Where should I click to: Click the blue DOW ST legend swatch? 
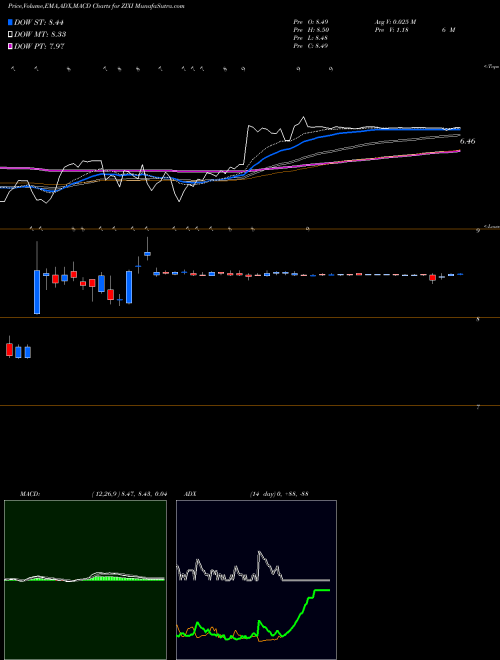click(10, 22)
